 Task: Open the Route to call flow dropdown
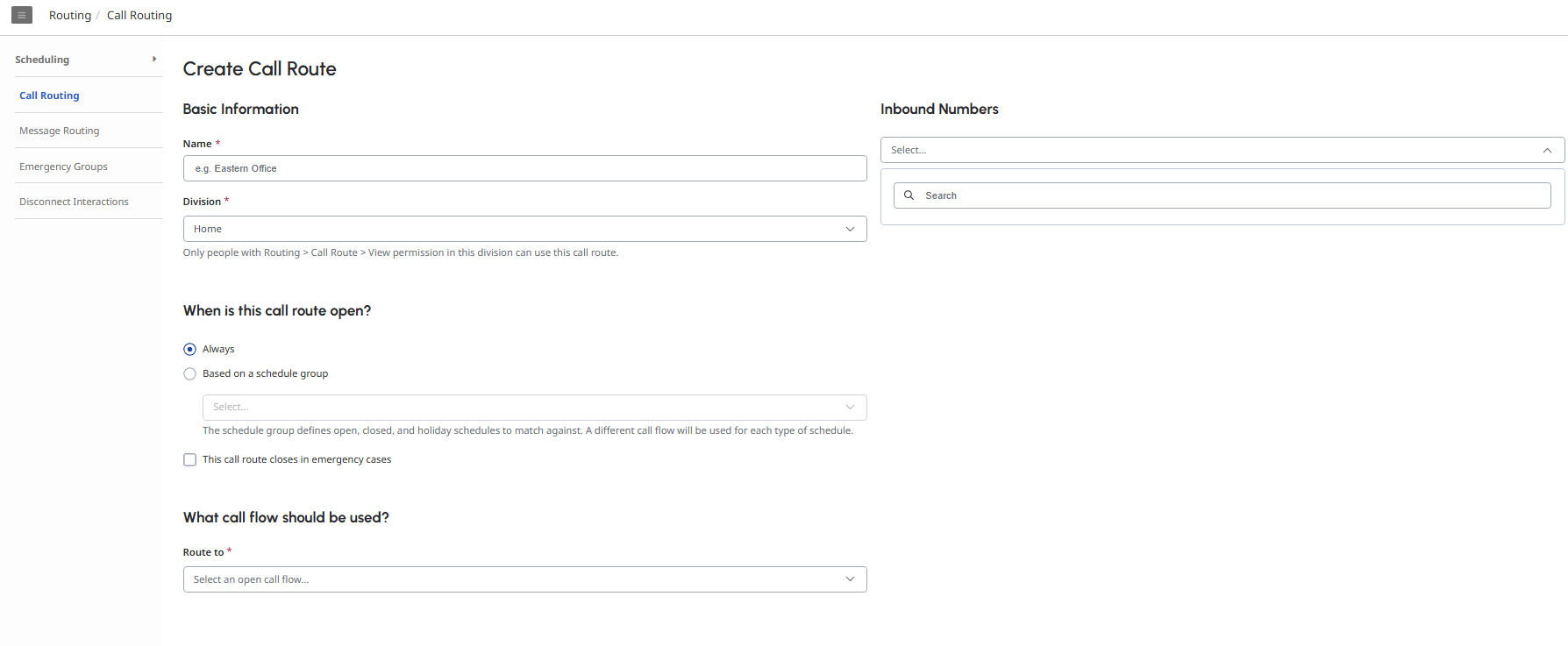click(524, 579)
